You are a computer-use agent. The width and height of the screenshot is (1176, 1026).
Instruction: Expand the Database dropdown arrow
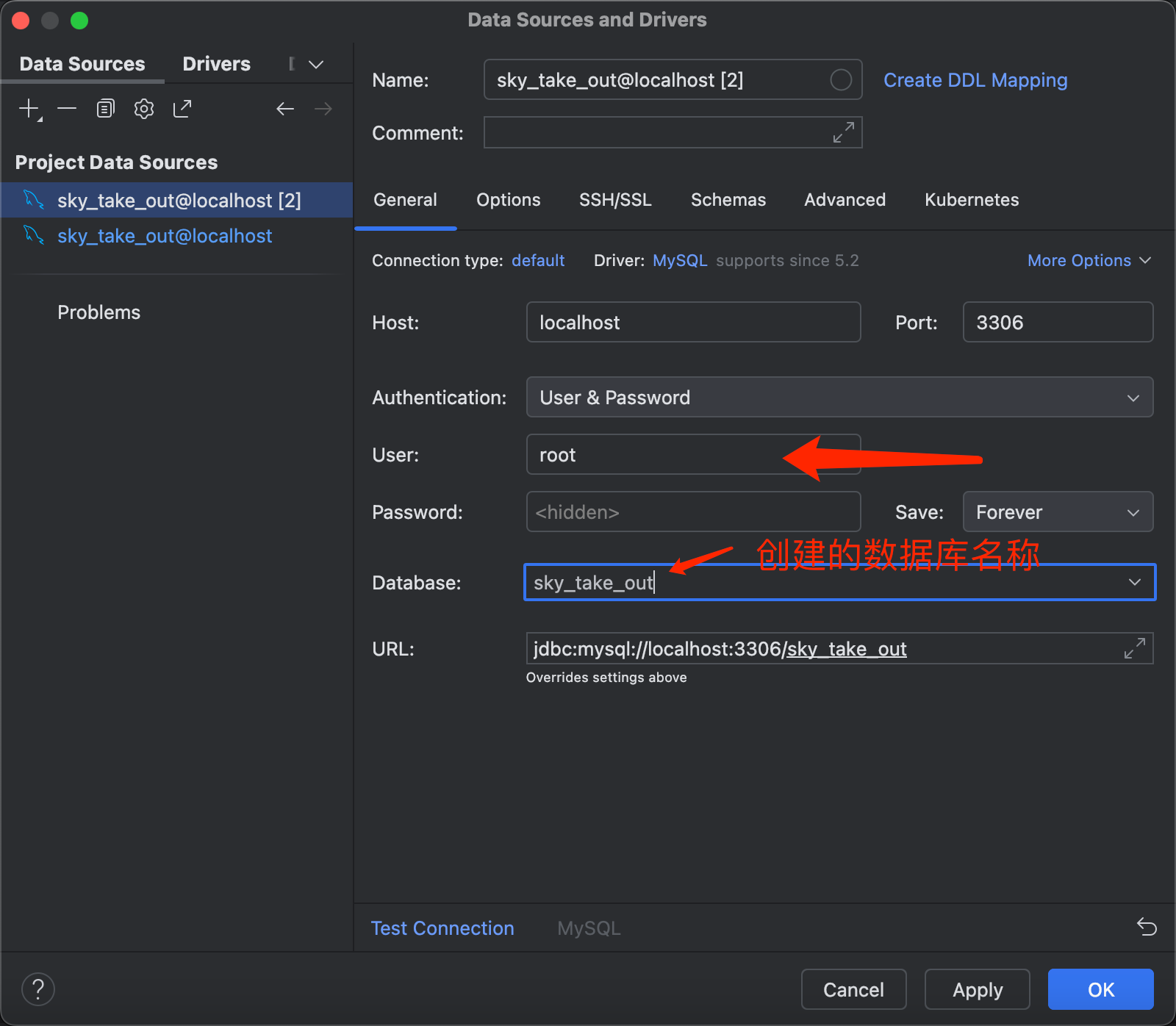[x=1135, y=582]
